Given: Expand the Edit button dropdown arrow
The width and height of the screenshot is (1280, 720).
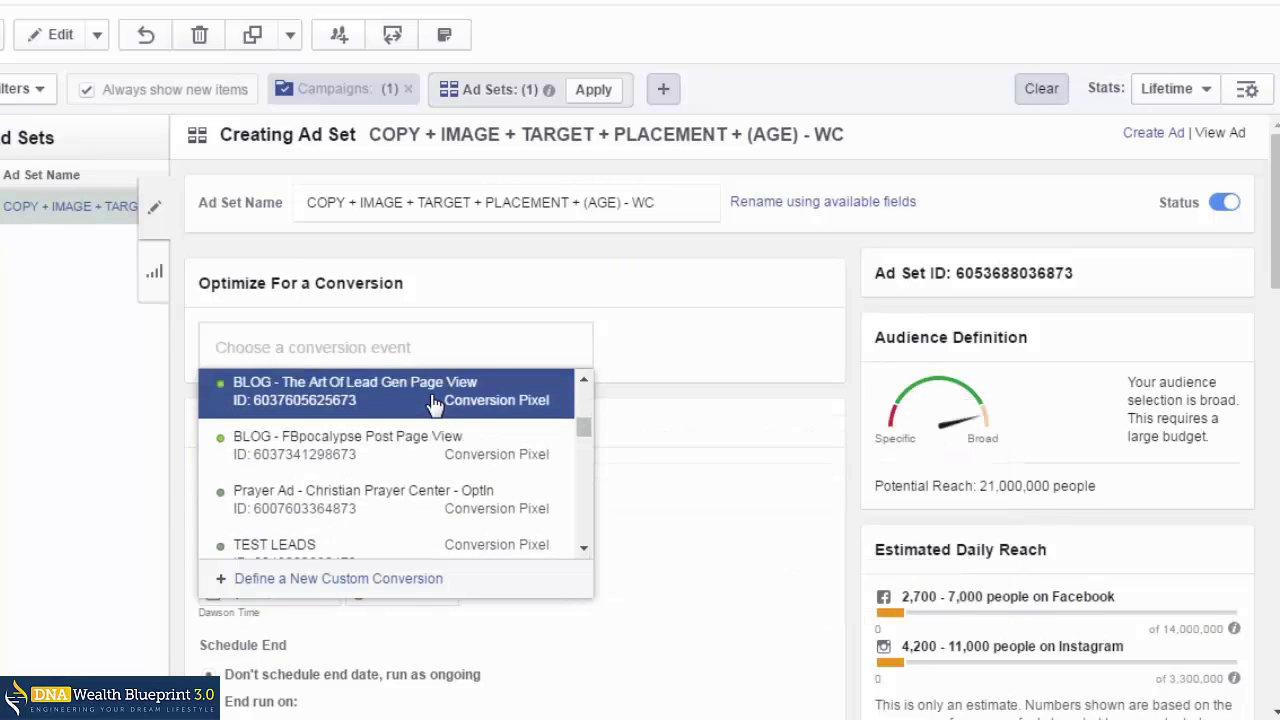Looking at the screenshot, I should (97, 35).
